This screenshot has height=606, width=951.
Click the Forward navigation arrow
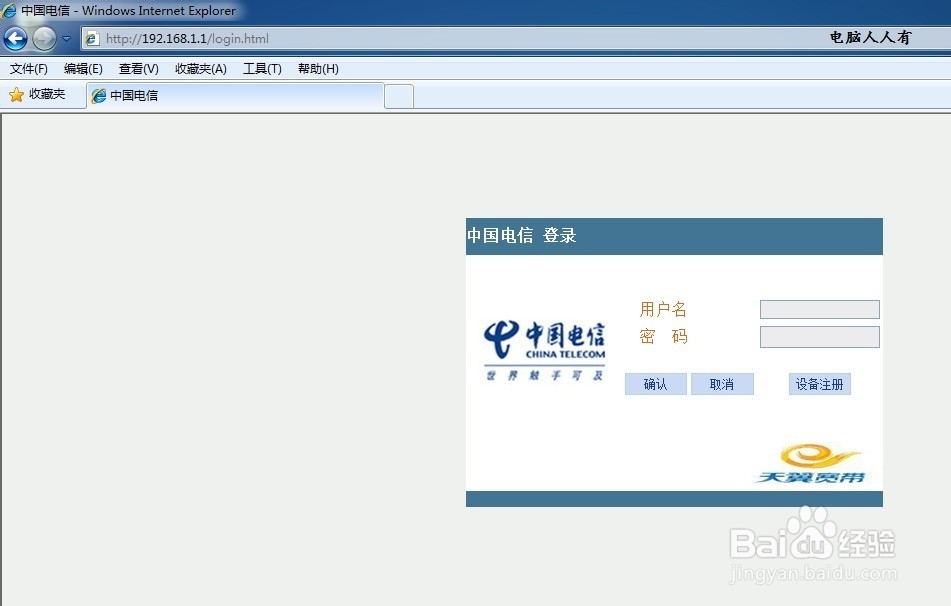[42, 39]
